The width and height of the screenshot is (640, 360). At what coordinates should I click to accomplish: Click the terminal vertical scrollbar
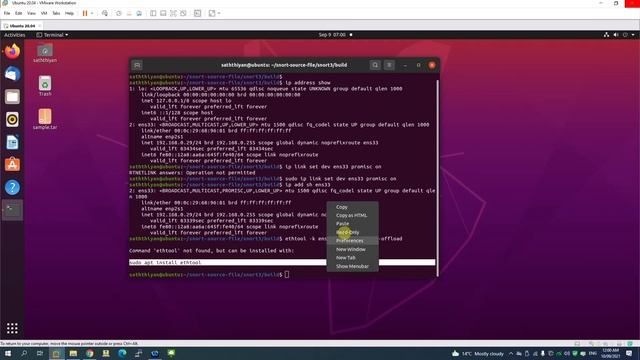click(x=437, y=178)
